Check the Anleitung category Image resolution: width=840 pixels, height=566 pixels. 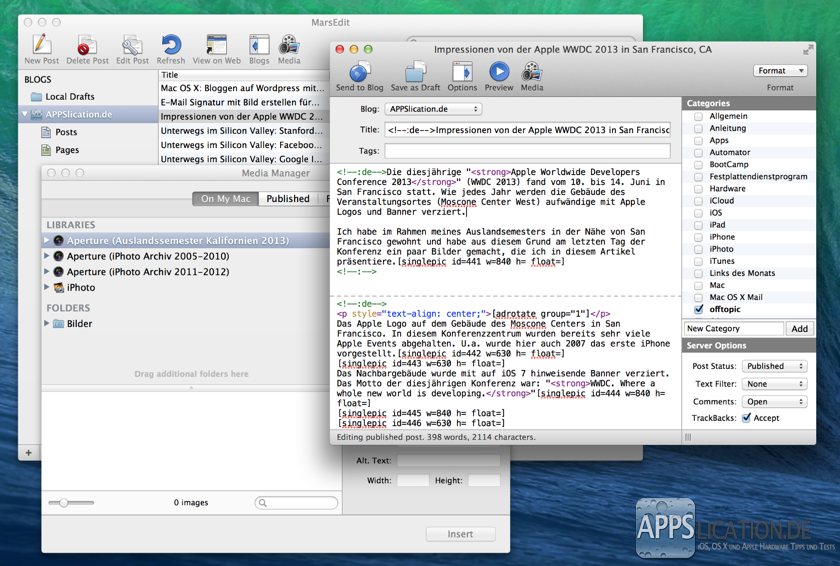click(x=698, y=129)
